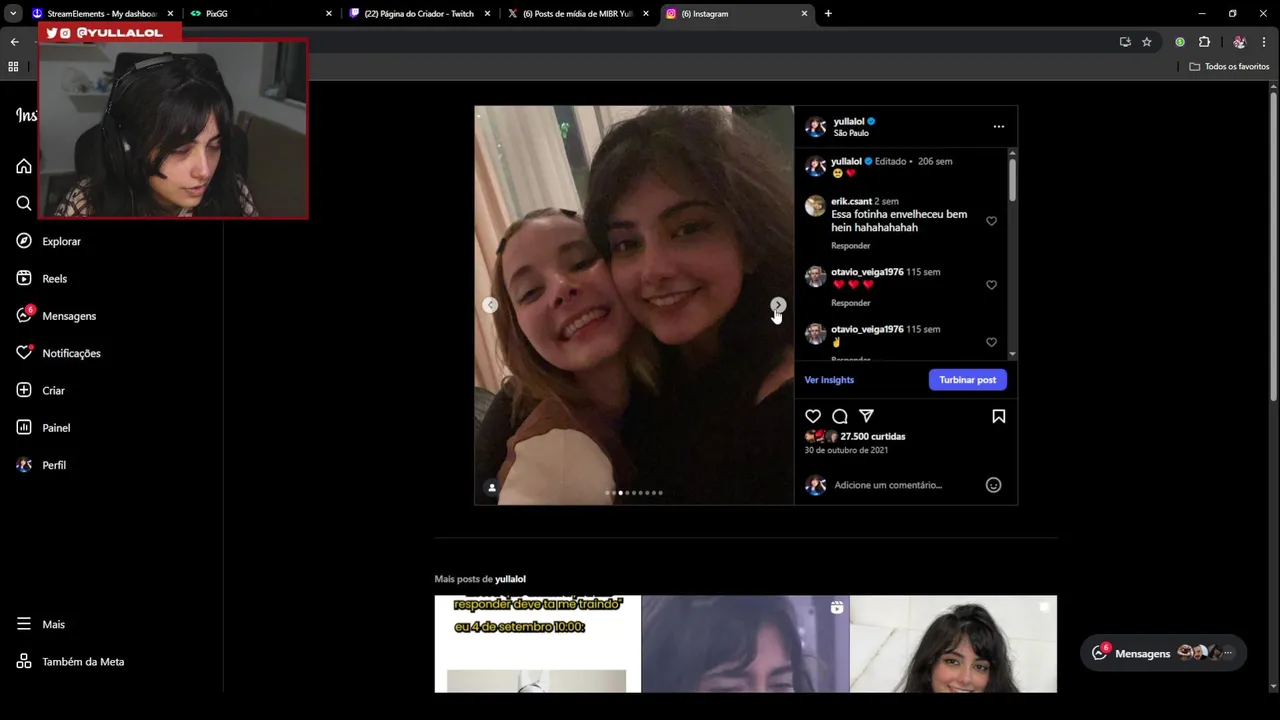
Task: Open the setembro meme post thumbnail
Action: point(537,644)
